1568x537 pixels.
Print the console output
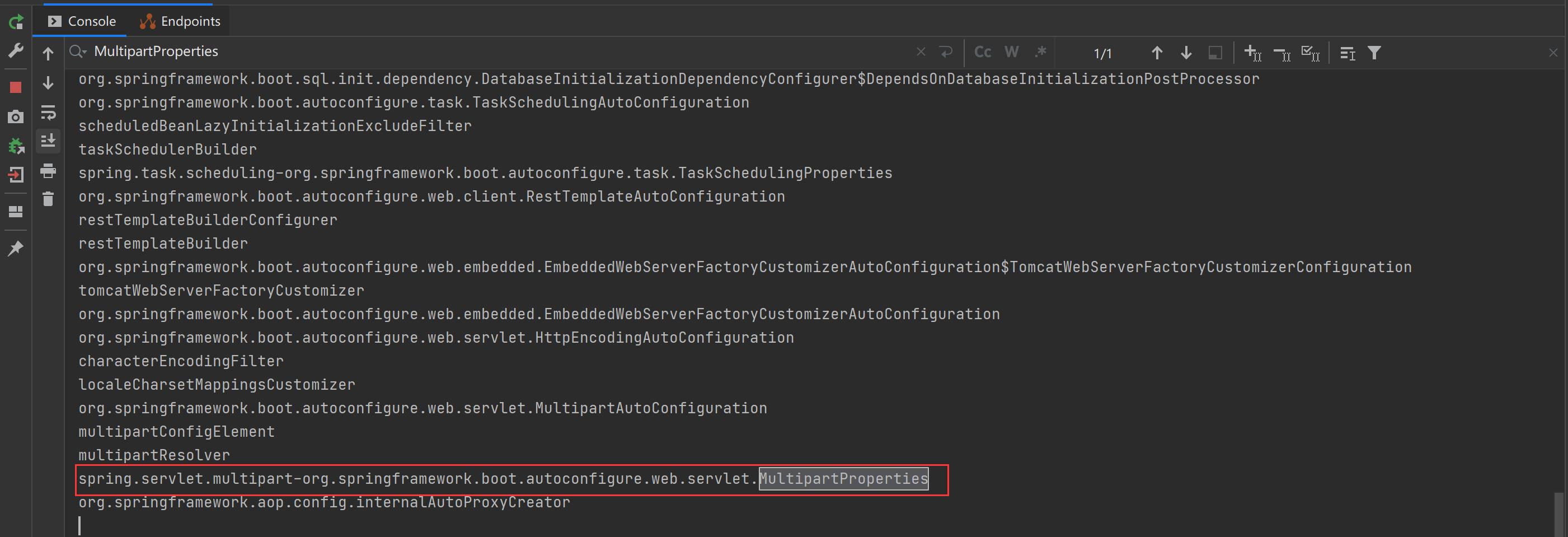coord(48,170)
